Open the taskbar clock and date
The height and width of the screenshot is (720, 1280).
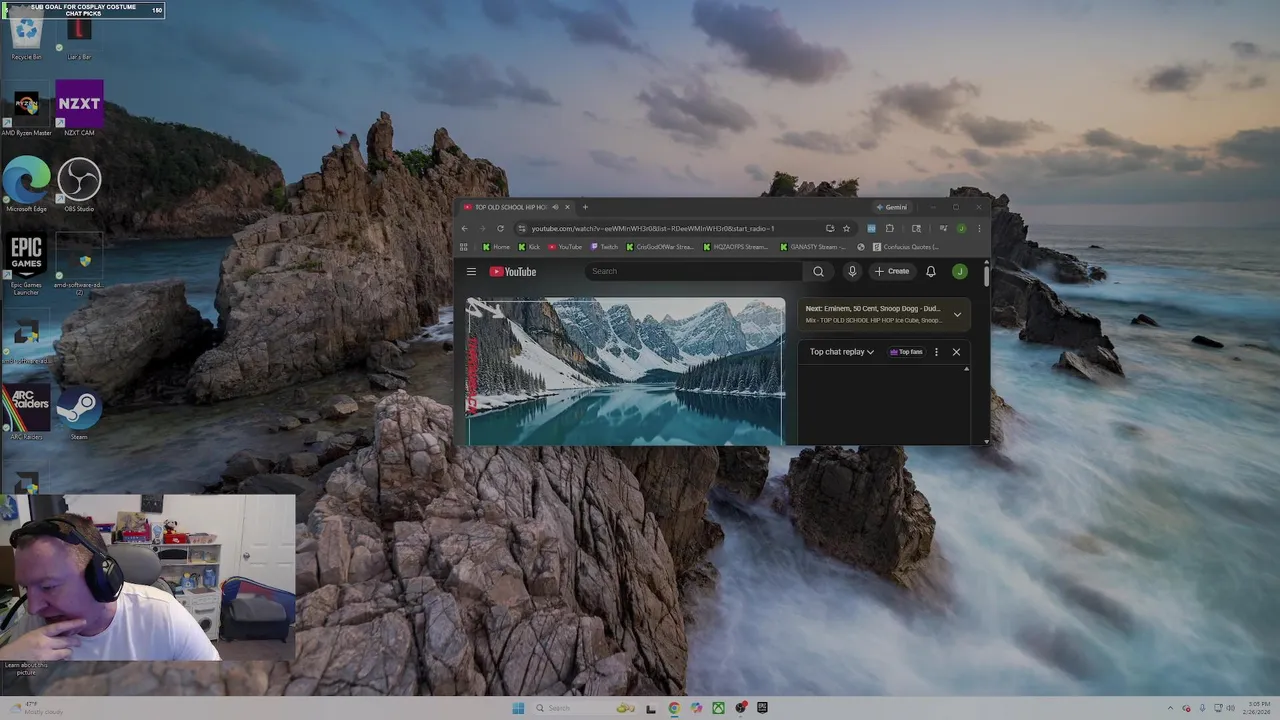1258,708
